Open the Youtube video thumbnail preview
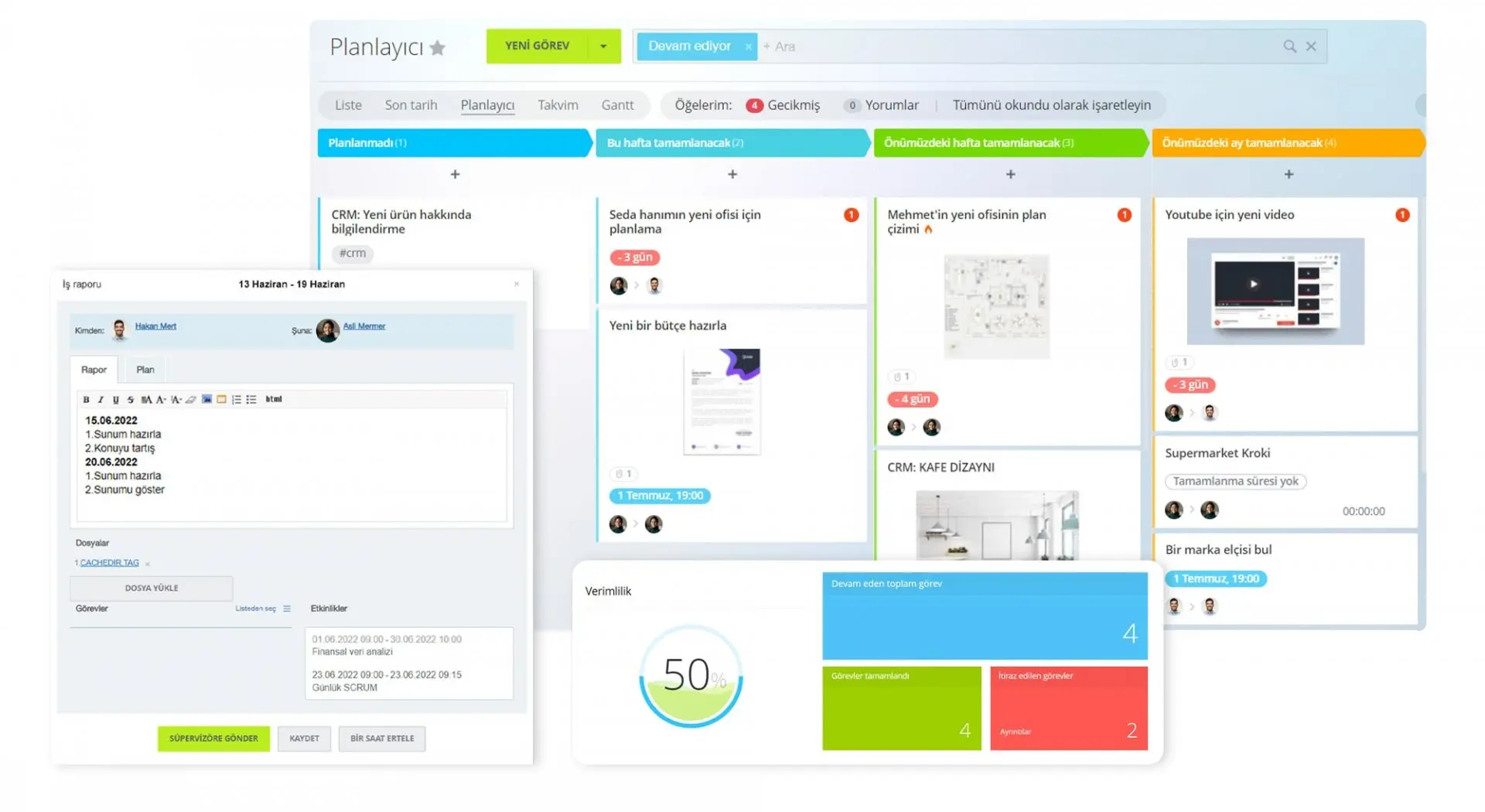The image size is (1485, 812). pos(1275,292)
